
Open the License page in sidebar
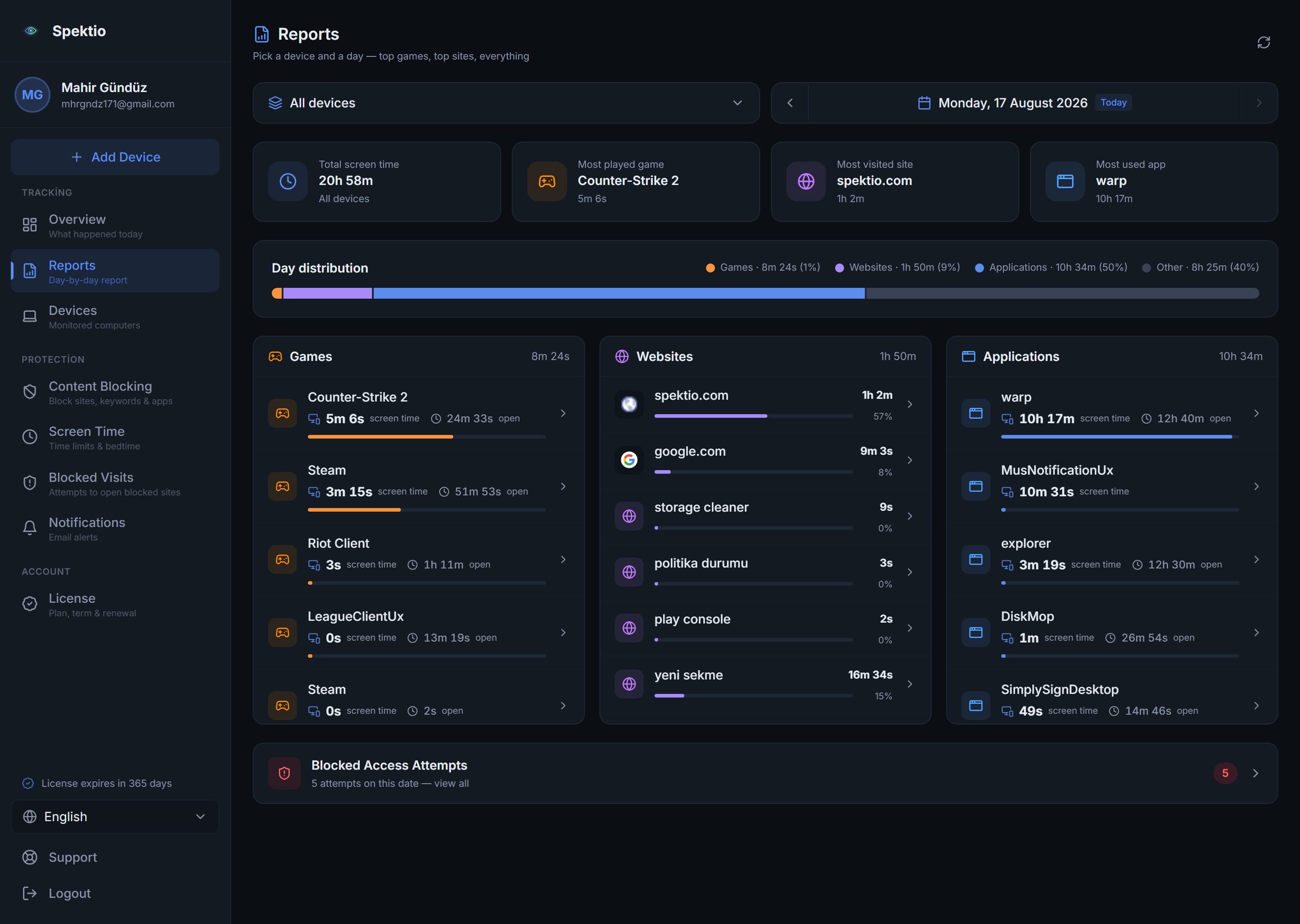coord(115,604)
